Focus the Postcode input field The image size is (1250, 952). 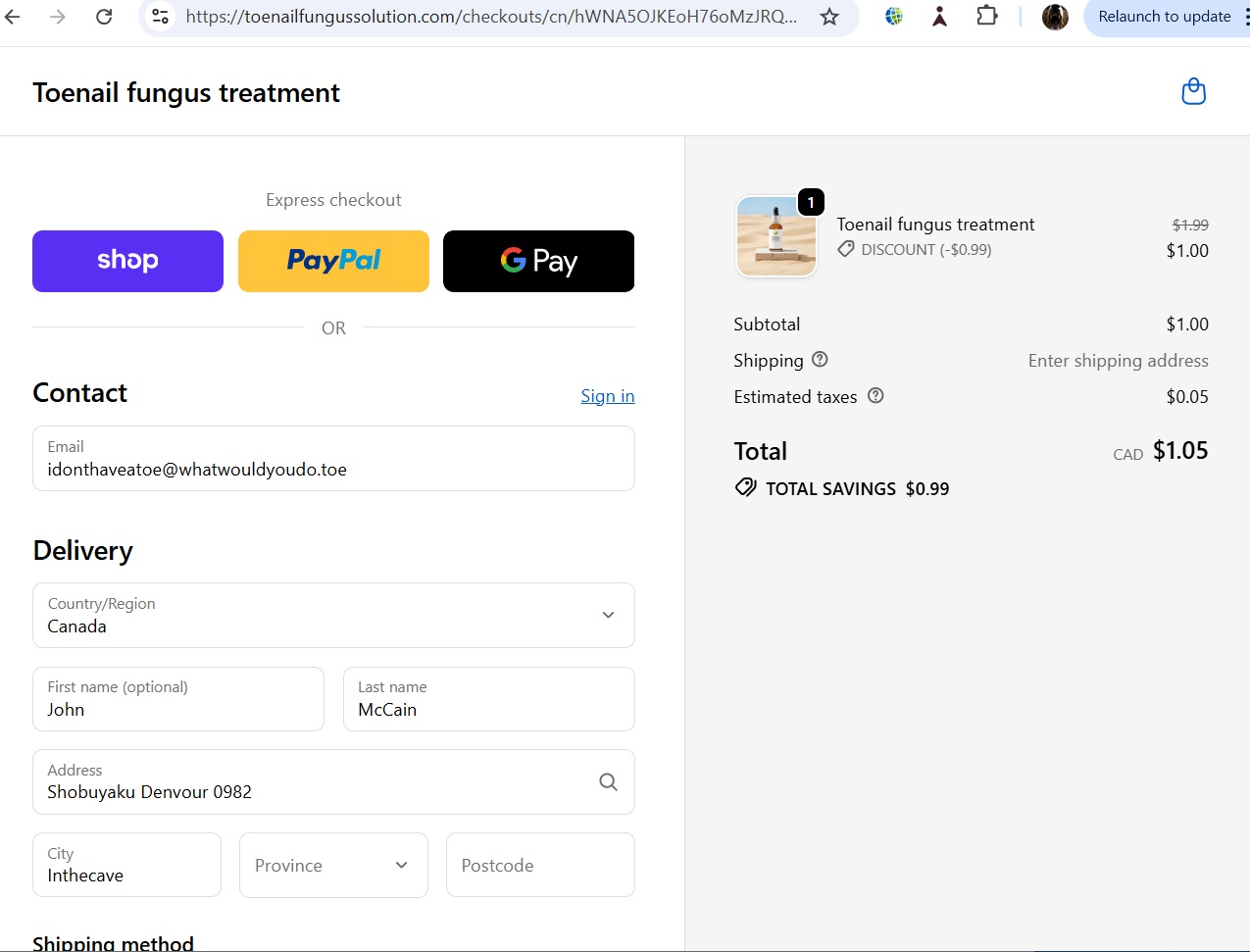click(540, 865)
